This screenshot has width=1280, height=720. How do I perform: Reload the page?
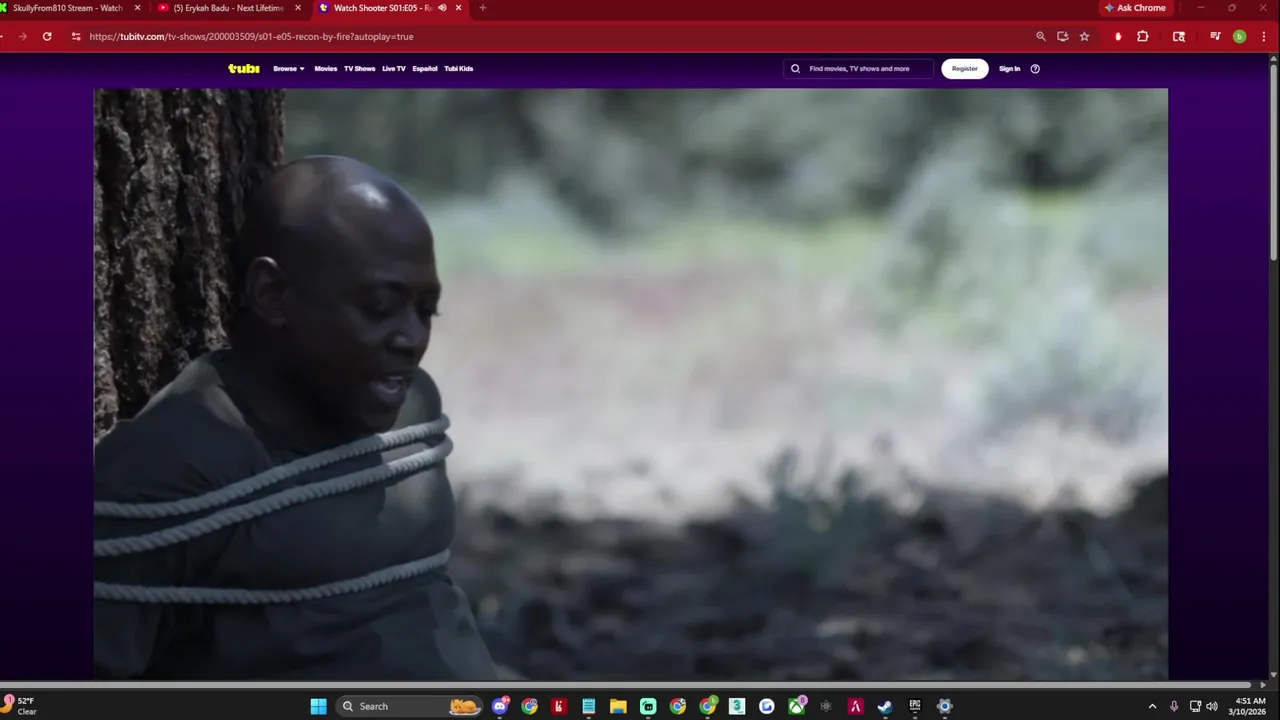tap(47, 36)
